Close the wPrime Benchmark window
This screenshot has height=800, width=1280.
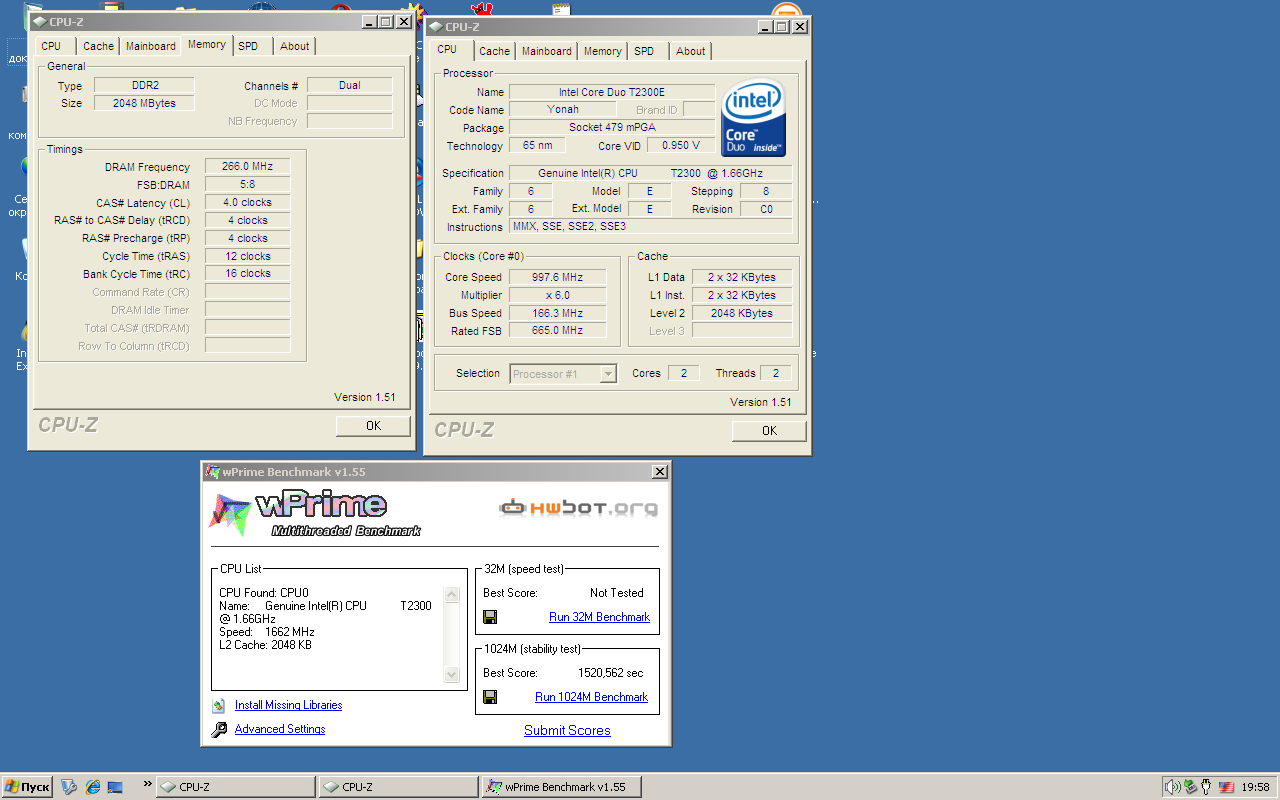(660, 472)
